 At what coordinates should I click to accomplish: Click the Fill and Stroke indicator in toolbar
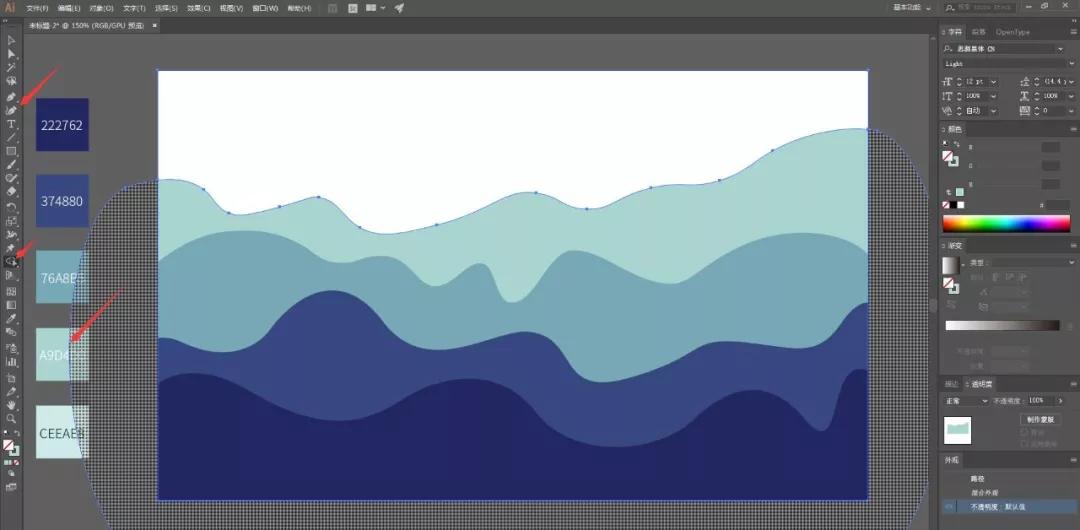(x=9, y=447)
